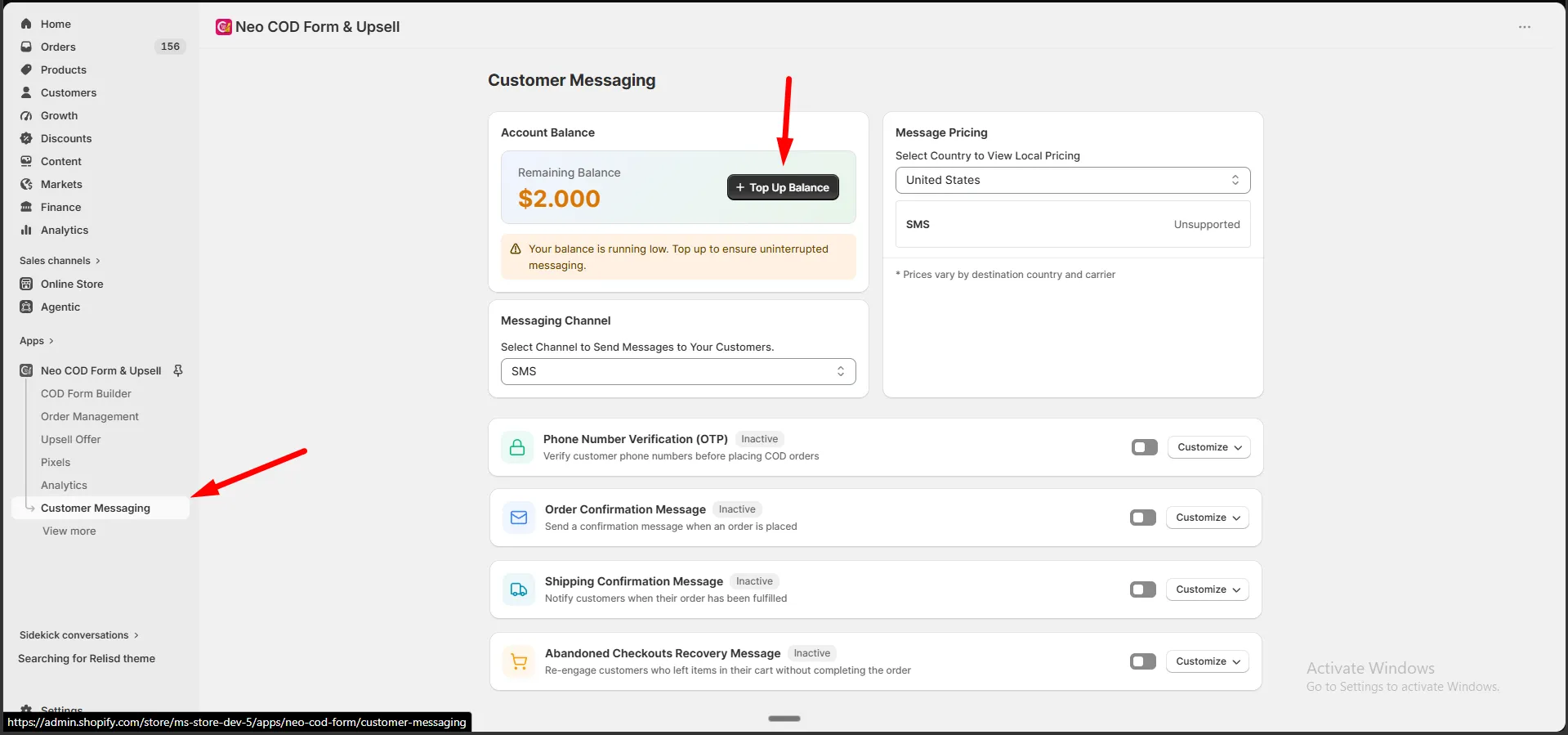Open the SMS messaging channel dropdown
1568x735 pixels.
tap(678, 371)
